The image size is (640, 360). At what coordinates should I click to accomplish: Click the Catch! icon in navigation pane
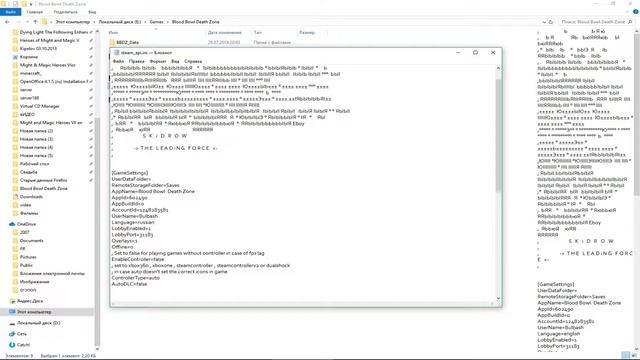12,345
